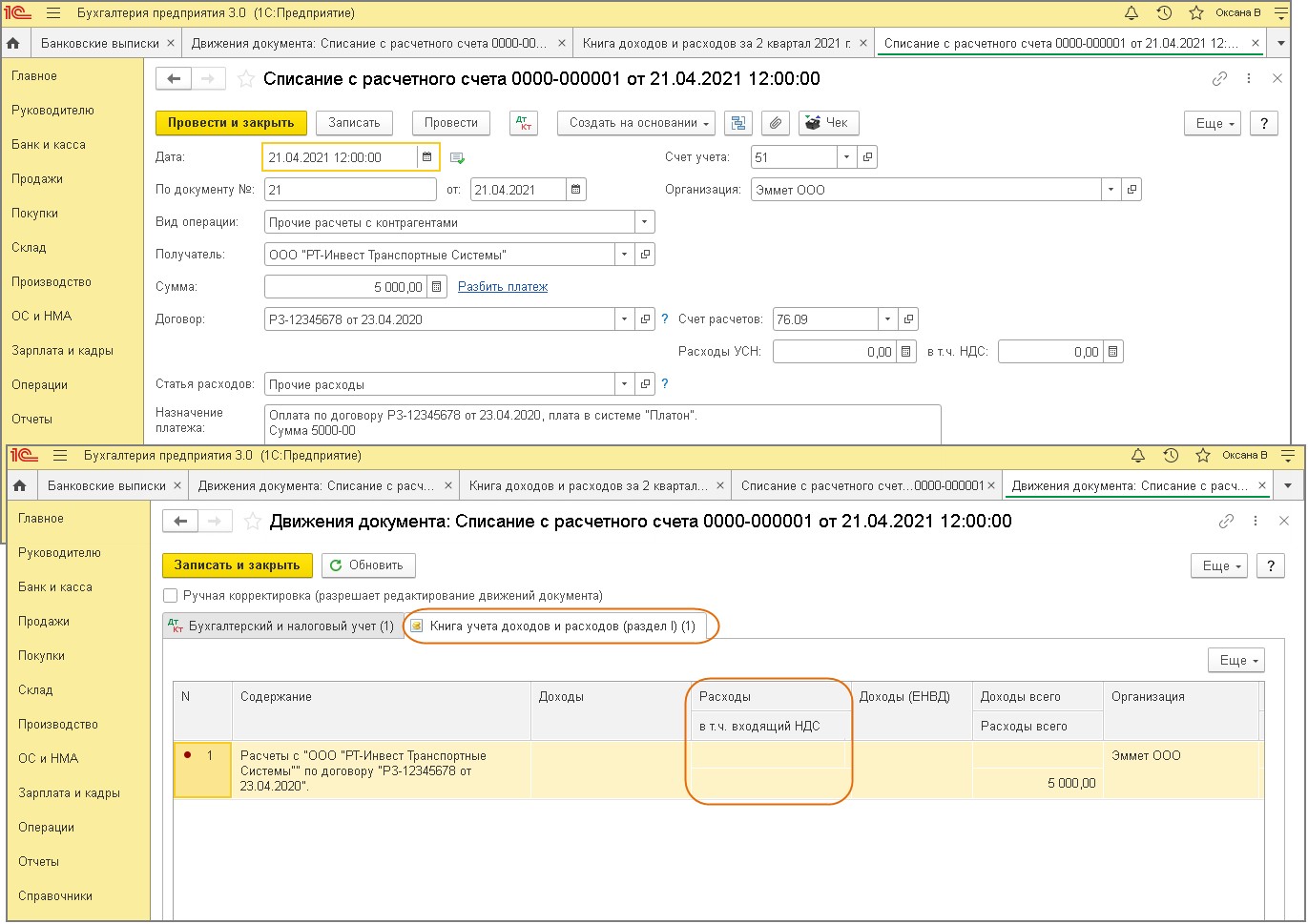Open Создать на основании dropdown

[636, 123]
